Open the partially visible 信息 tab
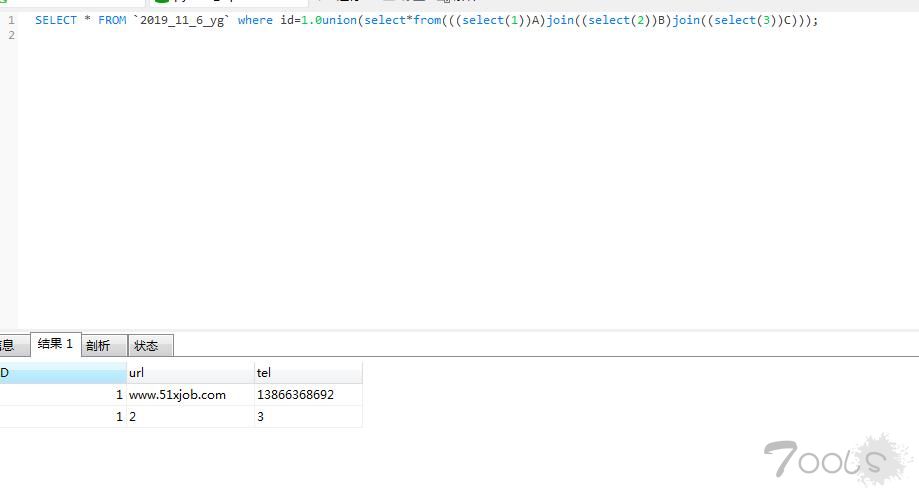The width and height of the screenshot is (919, 493). (14, 346)
